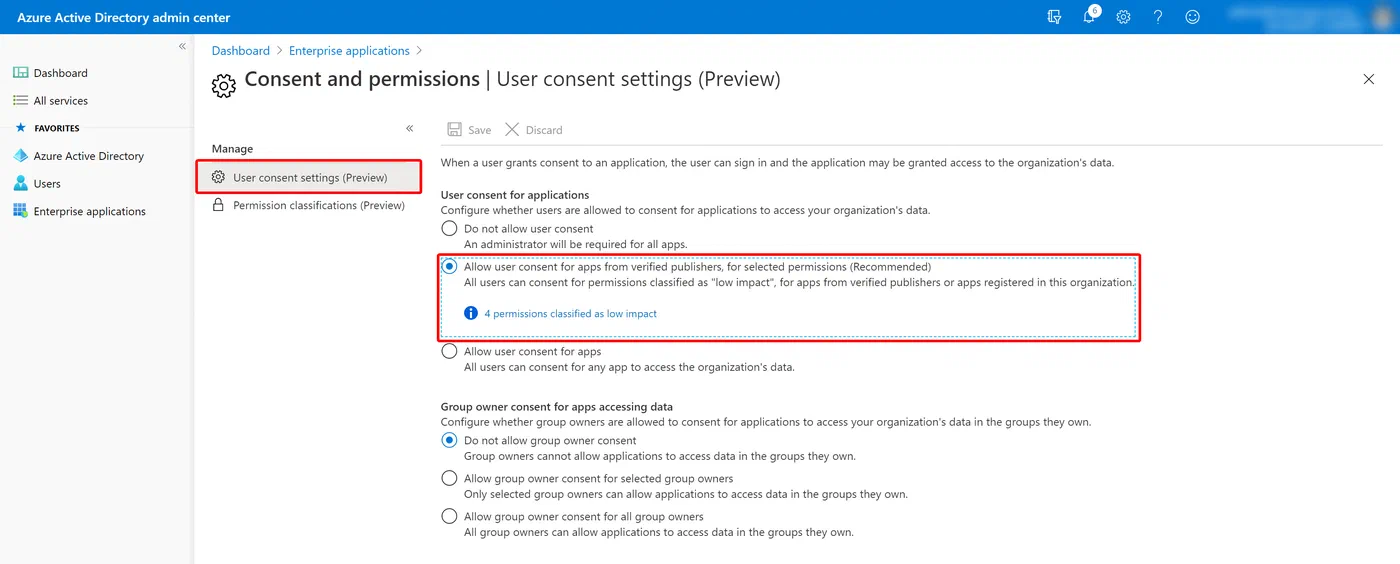
Task: Click 'All group owners can allow applications' description
Action: (659, 532)
